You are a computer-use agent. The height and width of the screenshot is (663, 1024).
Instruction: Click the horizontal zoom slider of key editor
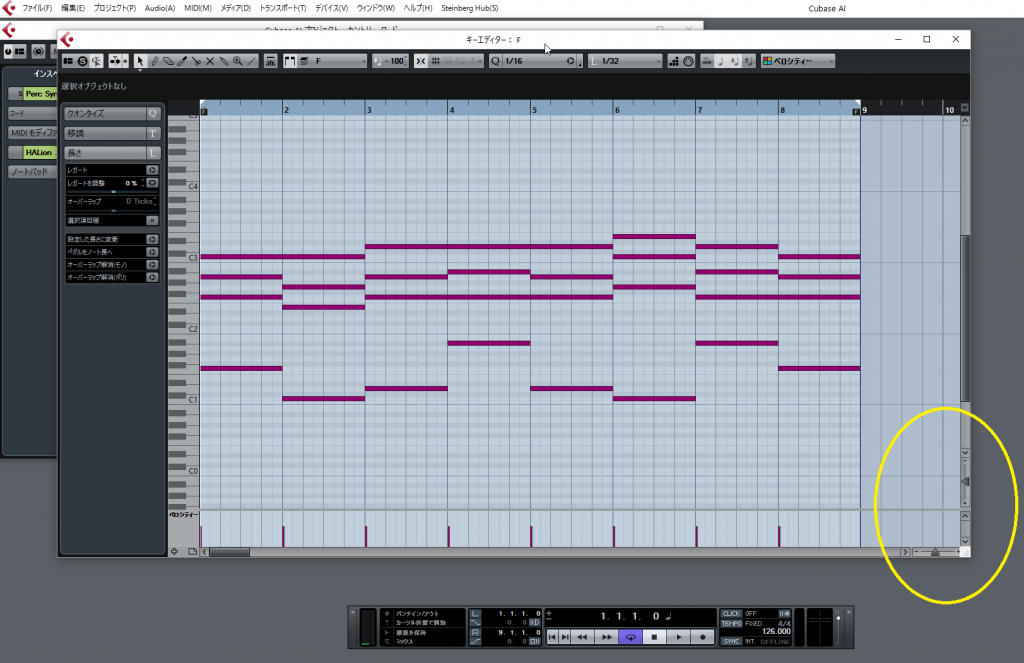point(936,553)
